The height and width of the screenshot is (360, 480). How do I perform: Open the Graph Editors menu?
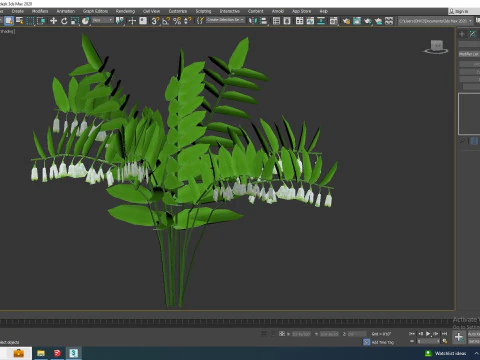[95, 11]
